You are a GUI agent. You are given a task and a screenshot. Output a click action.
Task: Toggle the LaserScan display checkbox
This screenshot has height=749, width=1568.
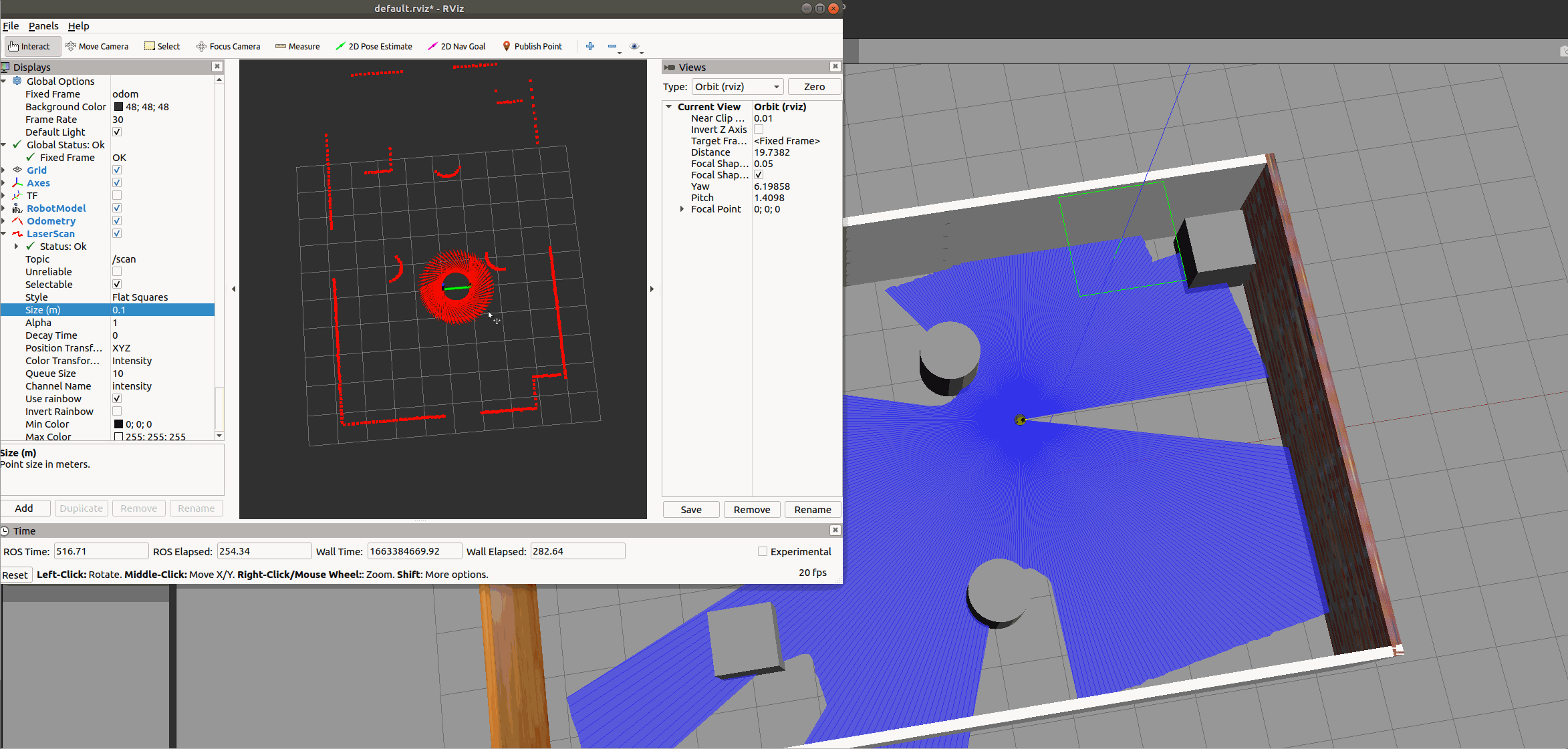point(117,234)
